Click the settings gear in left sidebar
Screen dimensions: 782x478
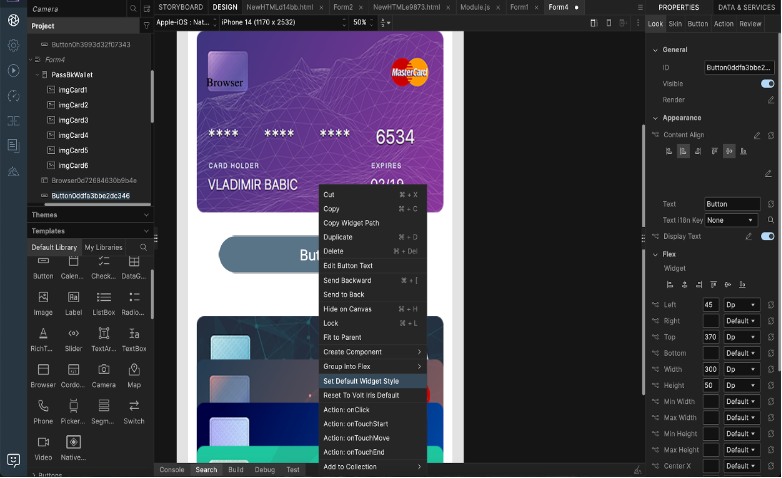point(13,45)
